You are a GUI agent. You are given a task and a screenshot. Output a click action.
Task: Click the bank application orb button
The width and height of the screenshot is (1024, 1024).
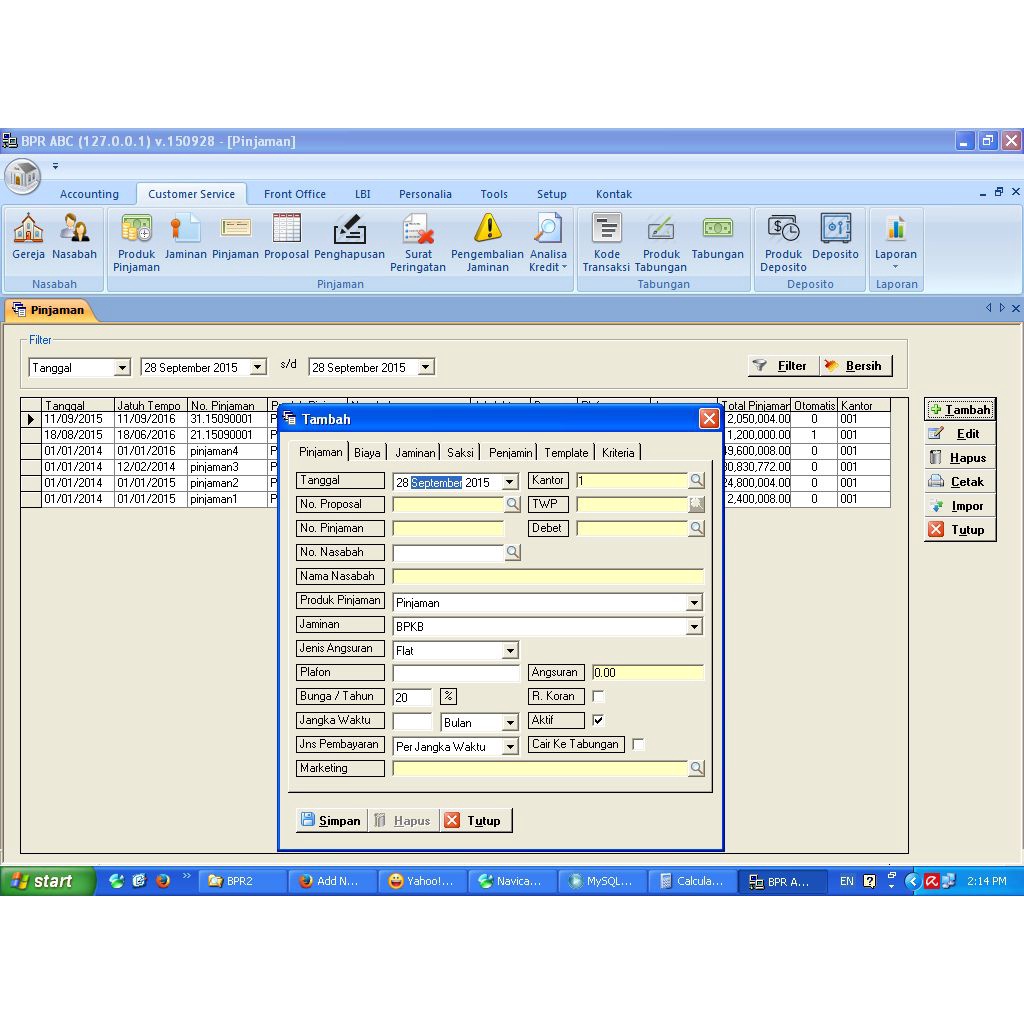click(24, 176)
